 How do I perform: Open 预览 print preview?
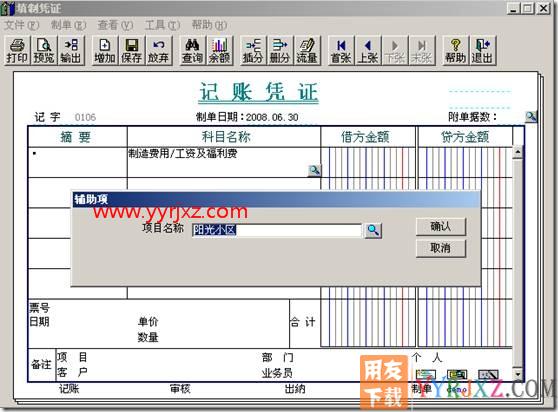click(x=43, y=51)
